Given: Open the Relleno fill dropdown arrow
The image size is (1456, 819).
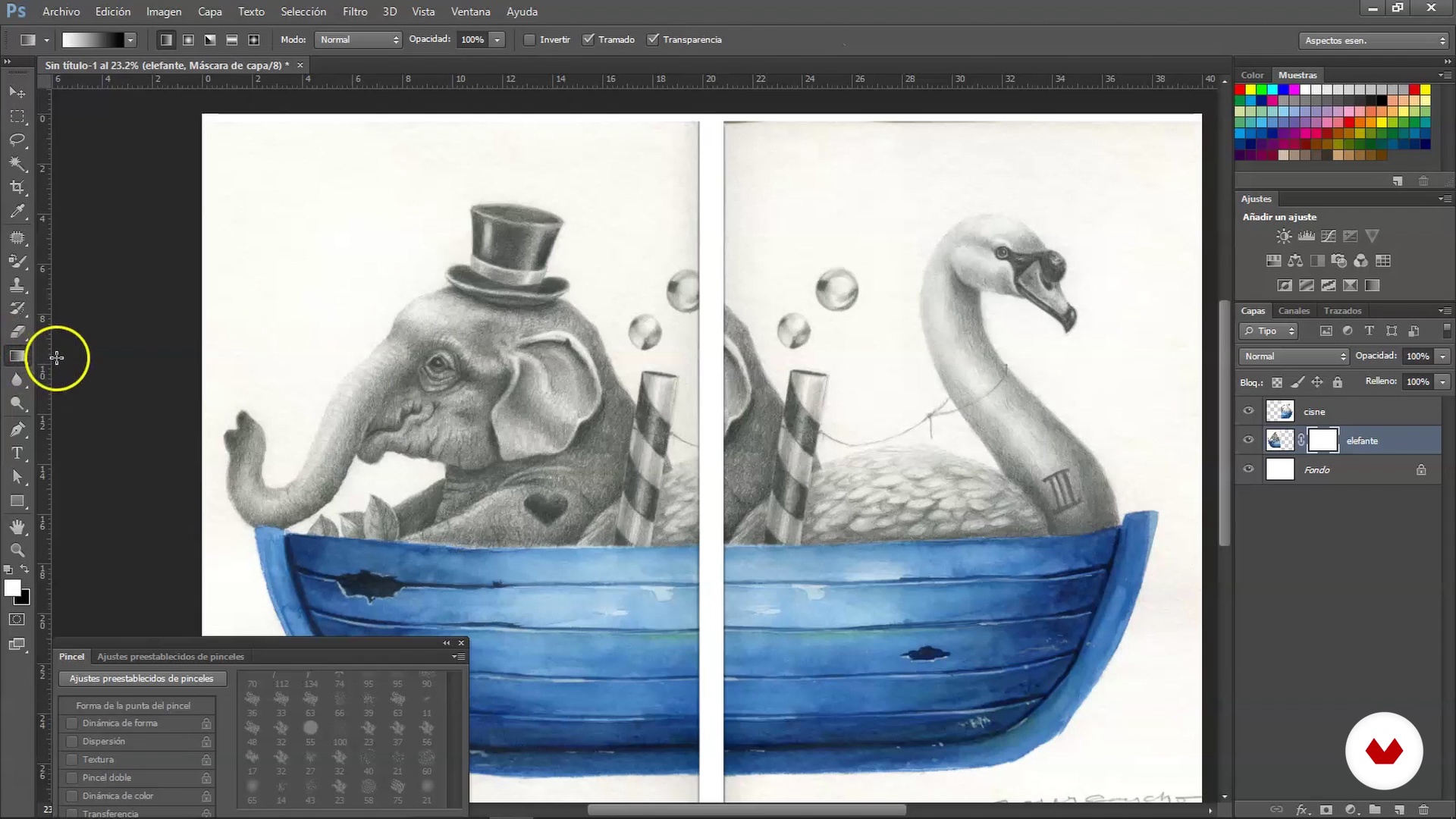Looking at the screenshot, I should [1442, 382].
